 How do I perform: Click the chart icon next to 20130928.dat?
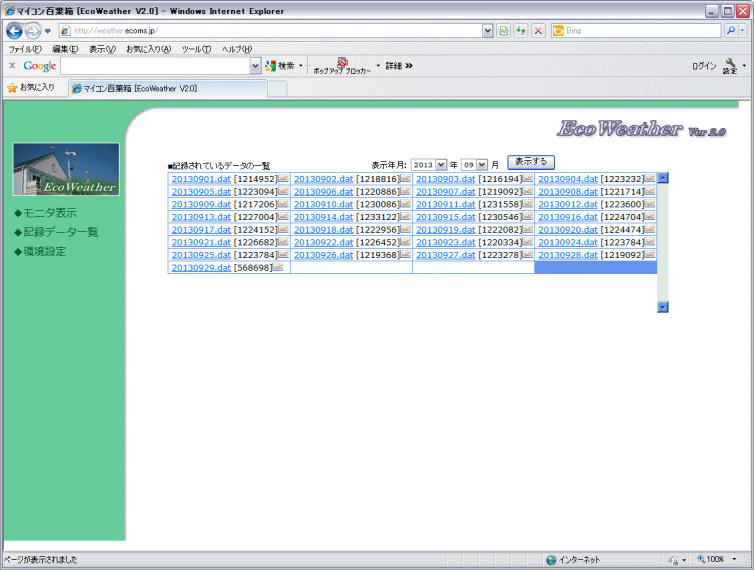click(x=649, y=255)
